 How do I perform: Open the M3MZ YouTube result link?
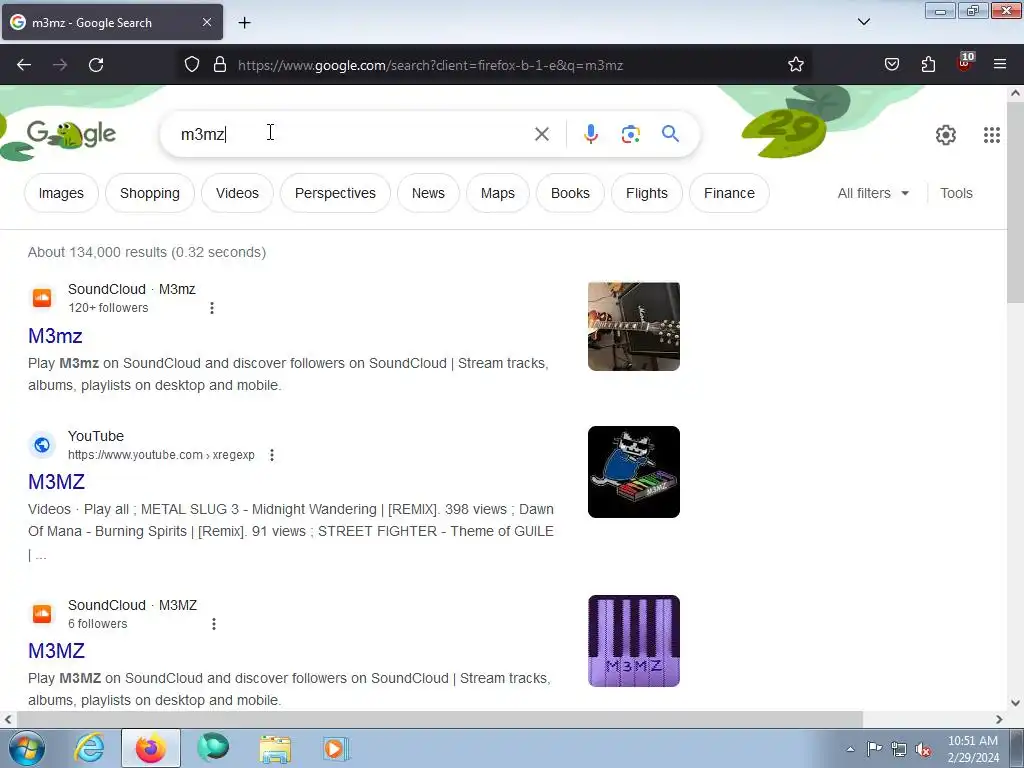(x=57, y=481)
